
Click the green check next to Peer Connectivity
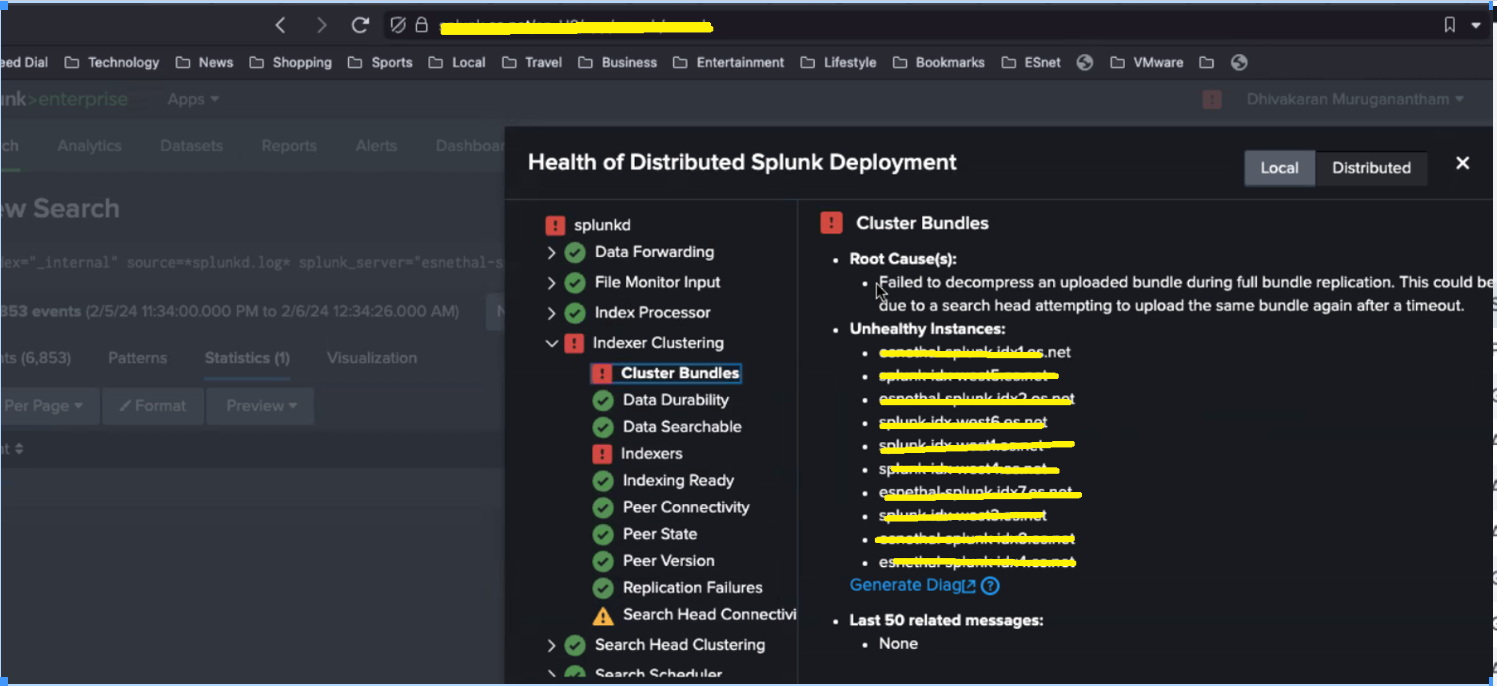coord(602,507)
